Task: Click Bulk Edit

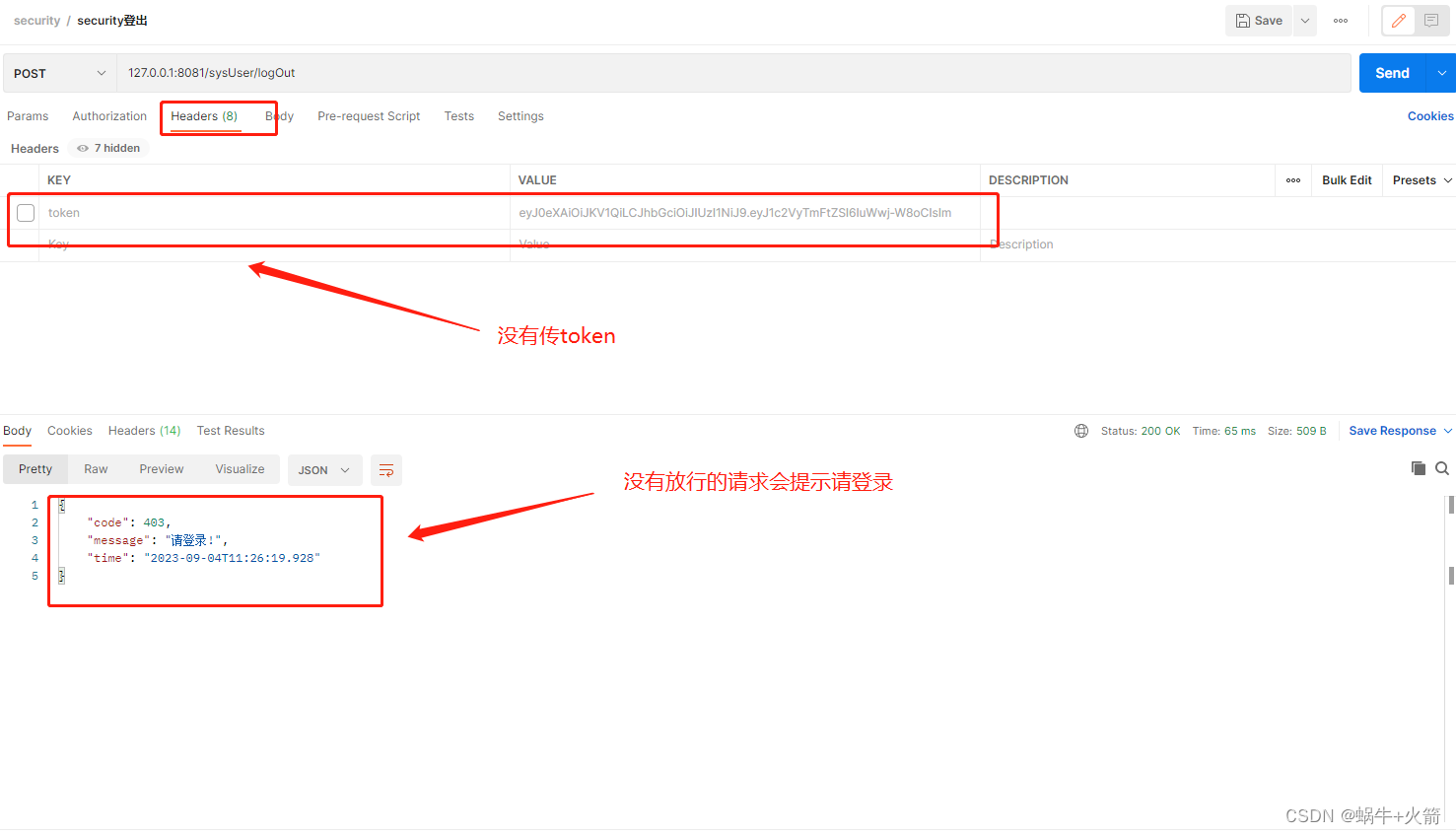Action: pyautogui.click(x=1347, y=180)
